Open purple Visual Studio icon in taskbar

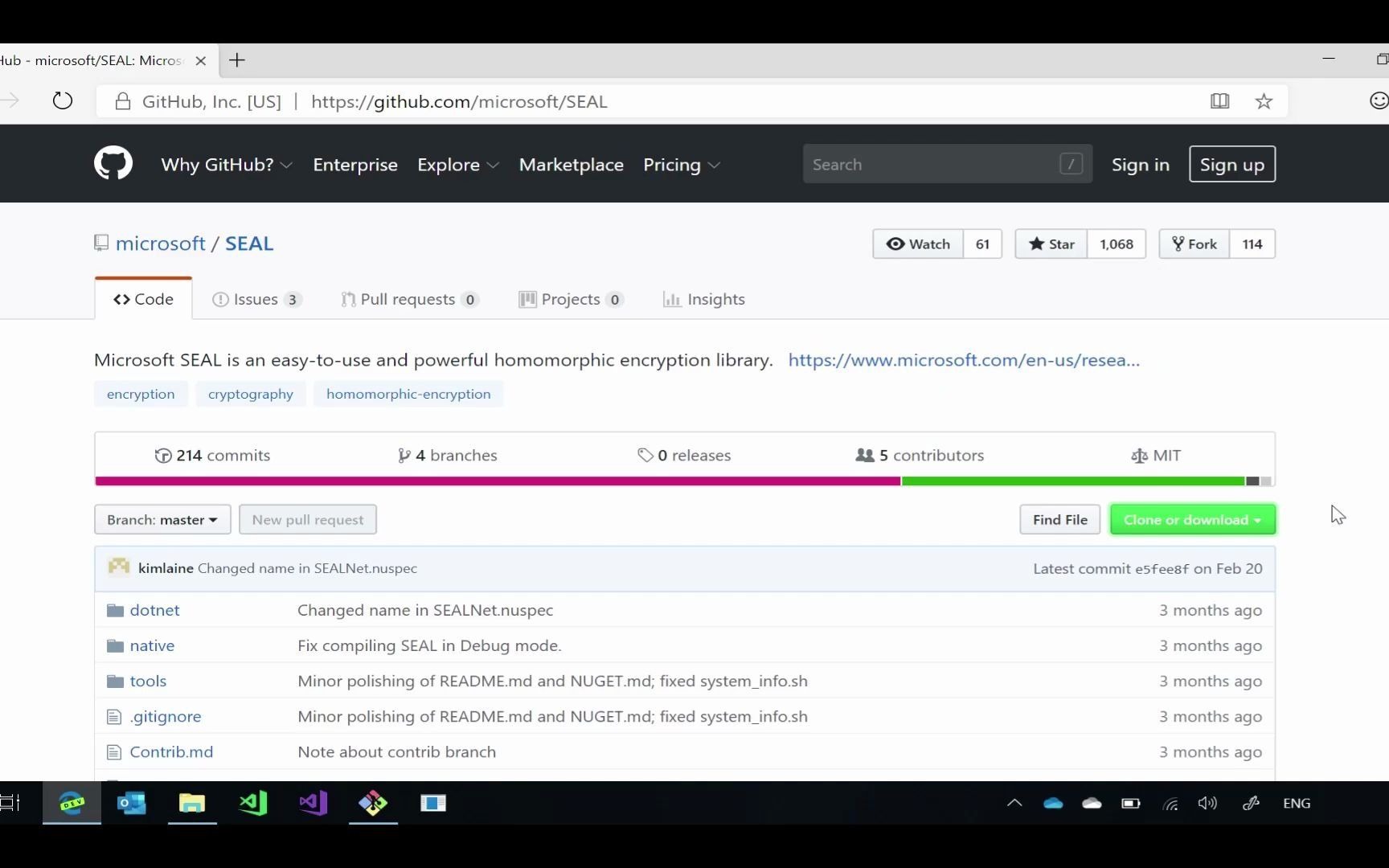313,803
